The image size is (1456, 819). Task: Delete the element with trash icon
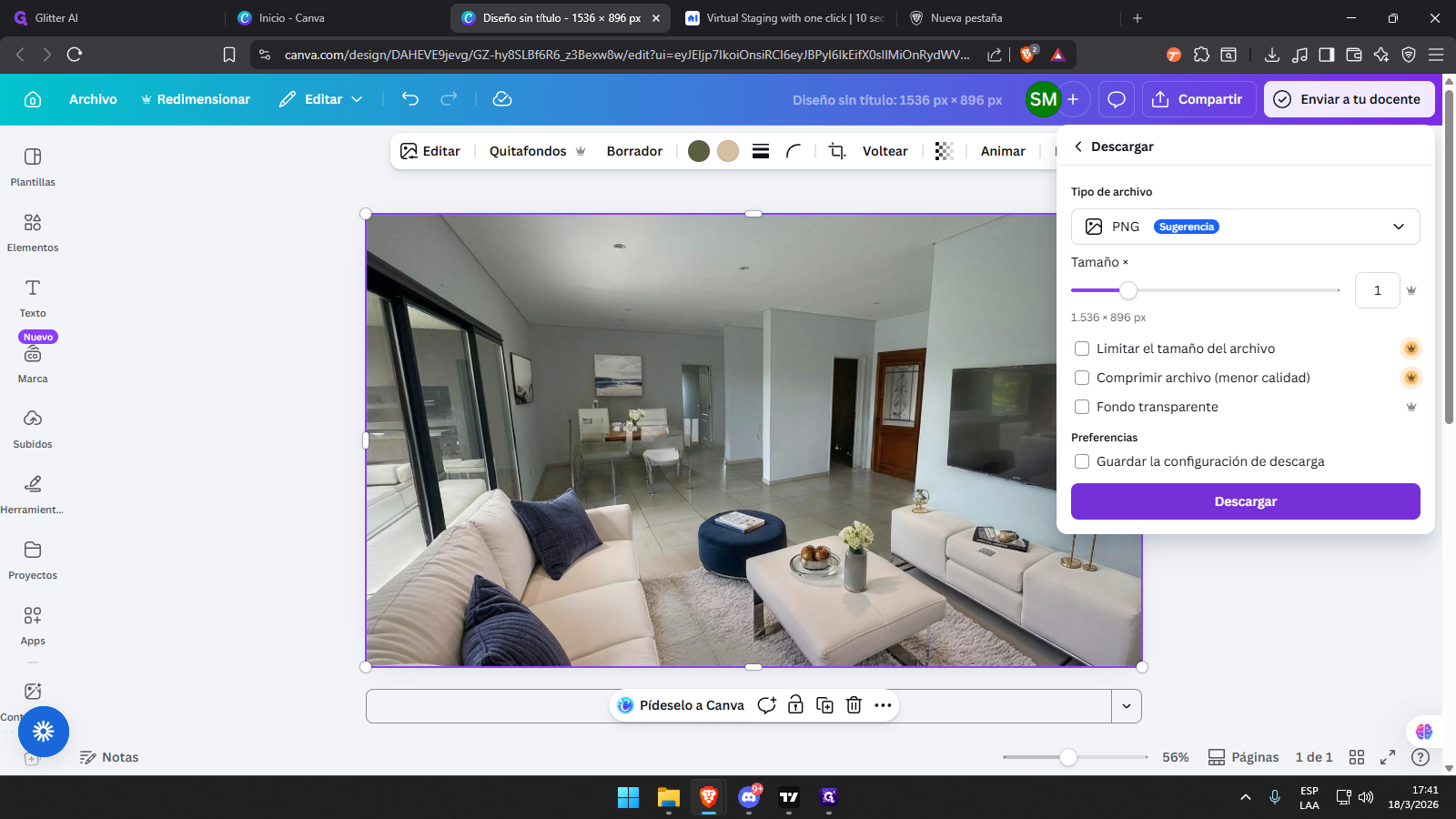pos(854,705)
